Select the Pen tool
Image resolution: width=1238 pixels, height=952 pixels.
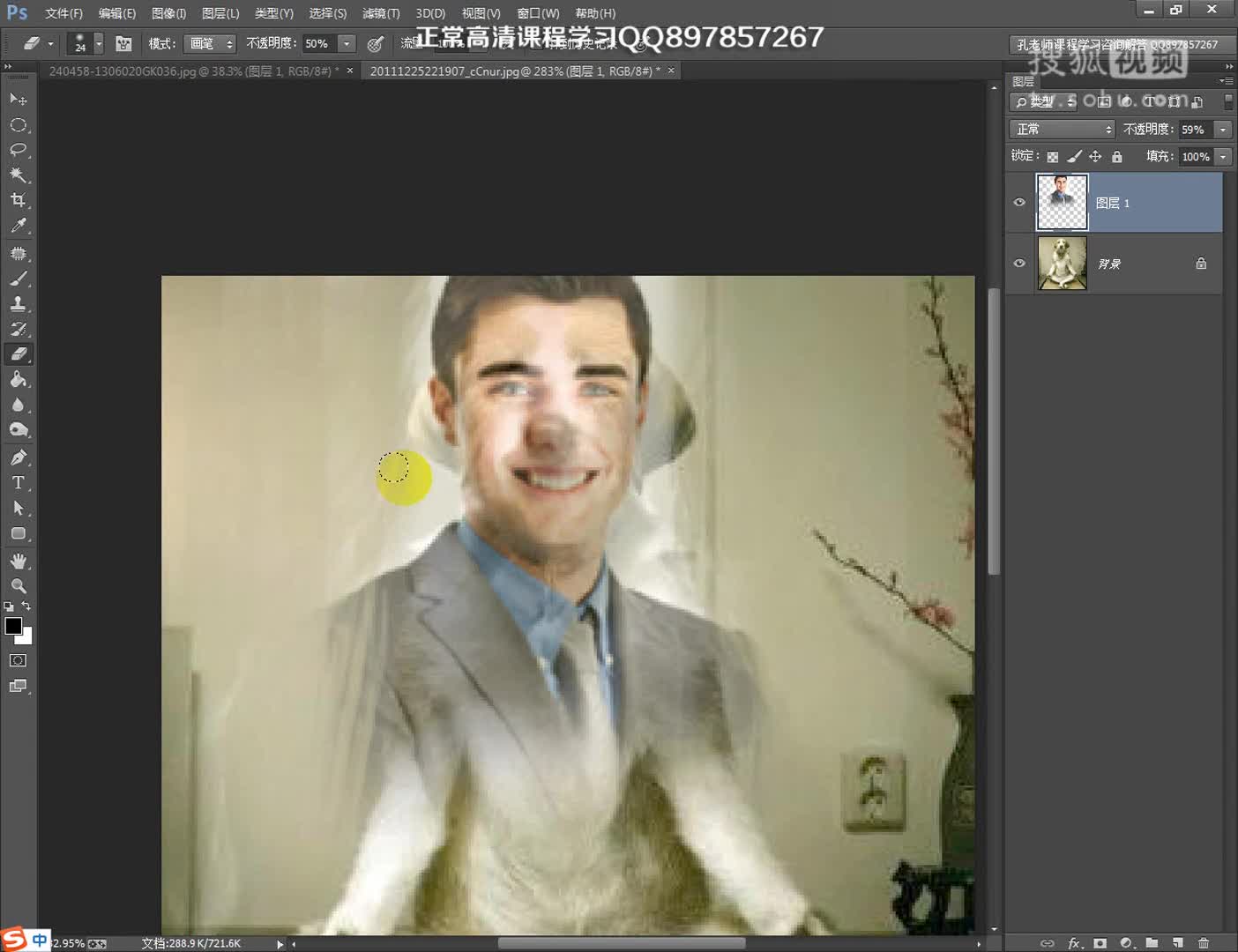(x=18, y=457)
